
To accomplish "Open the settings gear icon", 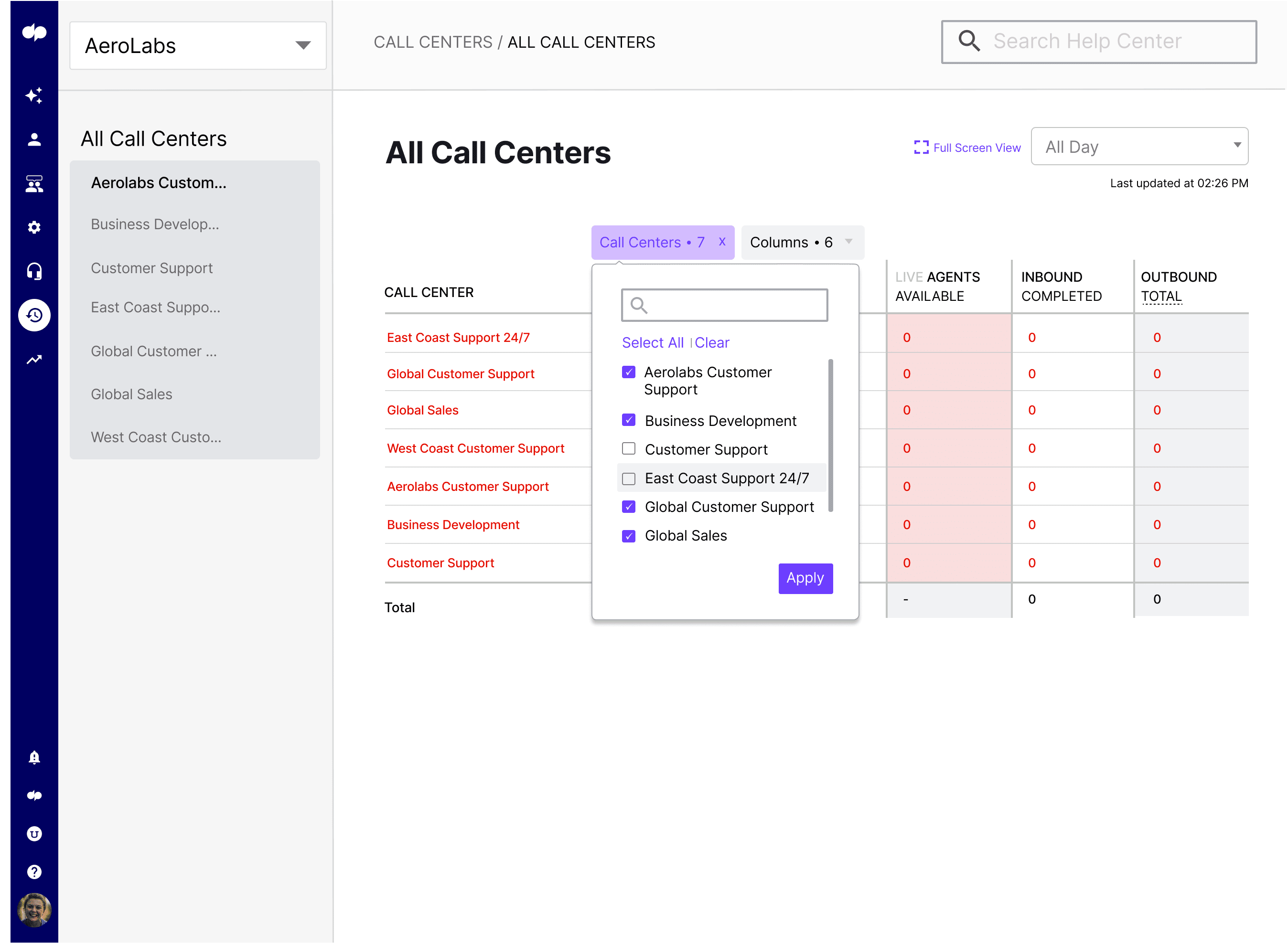I will [x=34, y=227].
